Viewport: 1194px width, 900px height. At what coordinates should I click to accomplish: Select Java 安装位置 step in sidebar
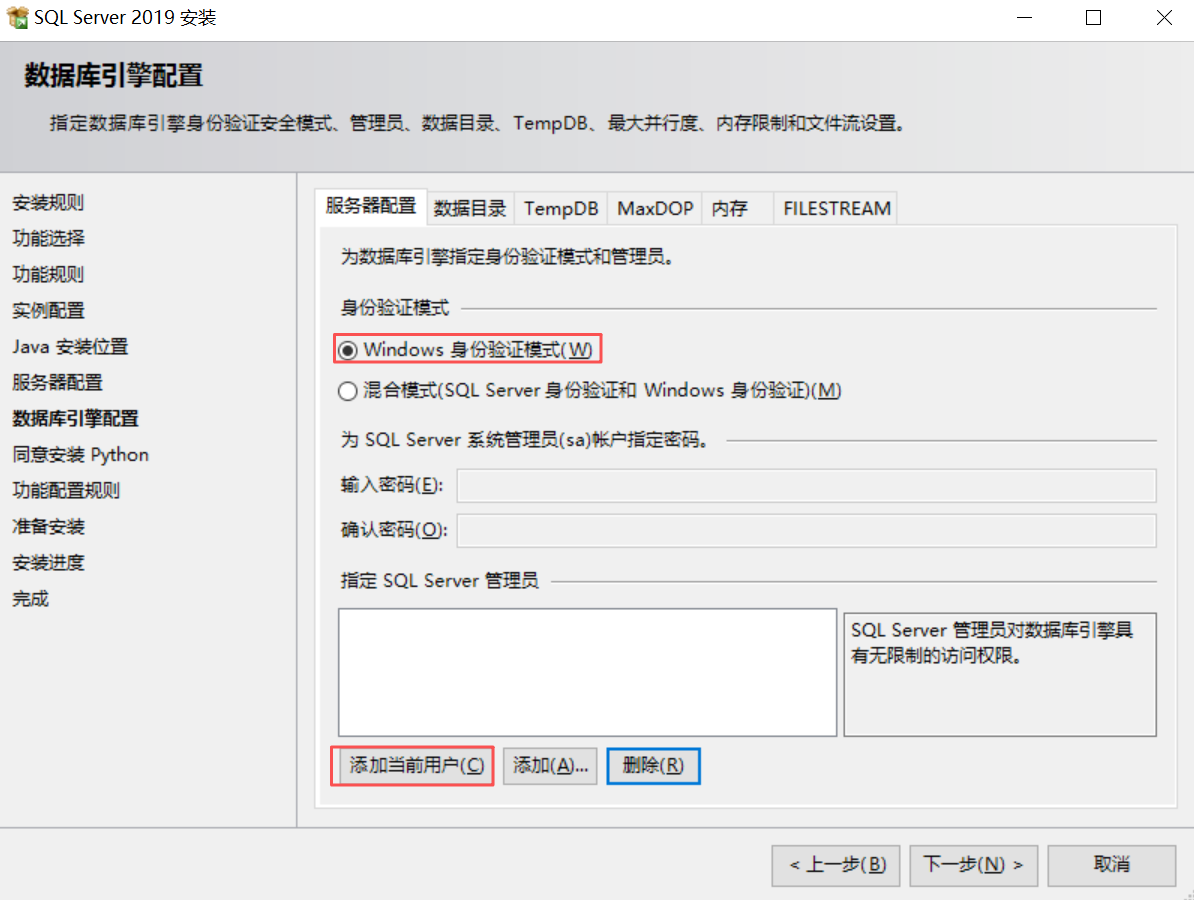point(70,346)
